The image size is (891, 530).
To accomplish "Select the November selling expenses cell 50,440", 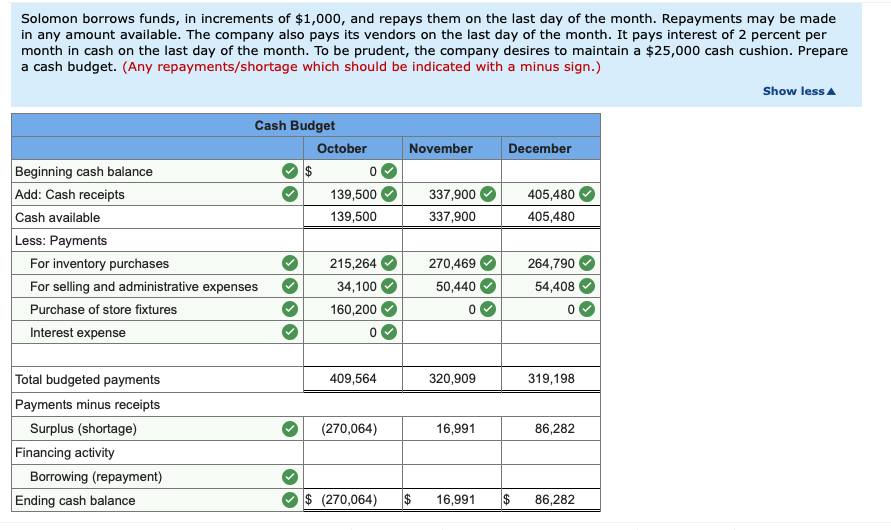I will 452,286.
